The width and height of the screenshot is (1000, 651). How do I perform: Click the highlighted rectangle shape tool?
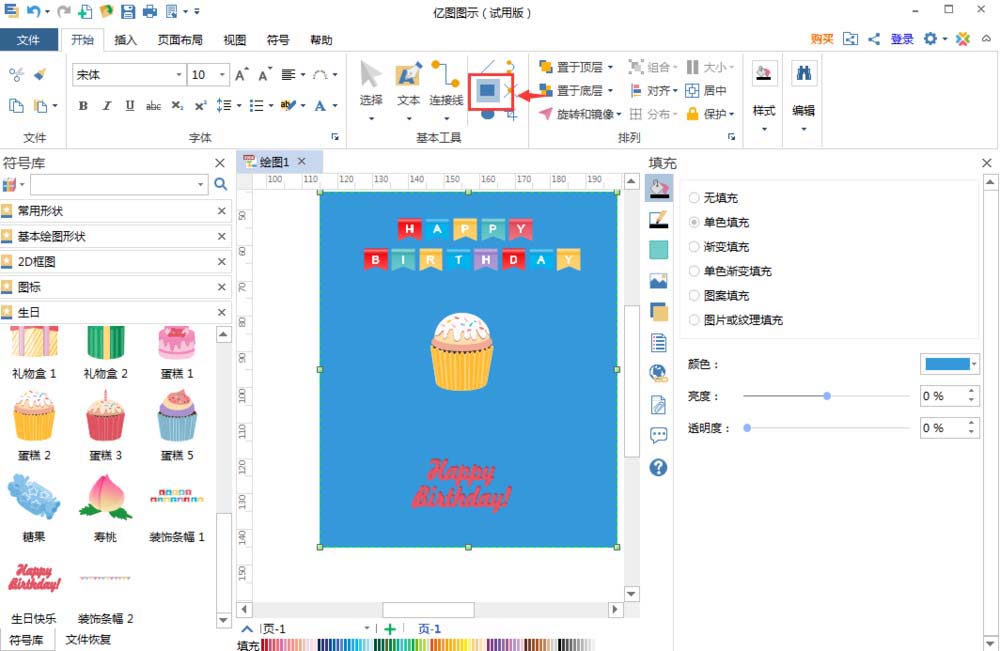487,89
